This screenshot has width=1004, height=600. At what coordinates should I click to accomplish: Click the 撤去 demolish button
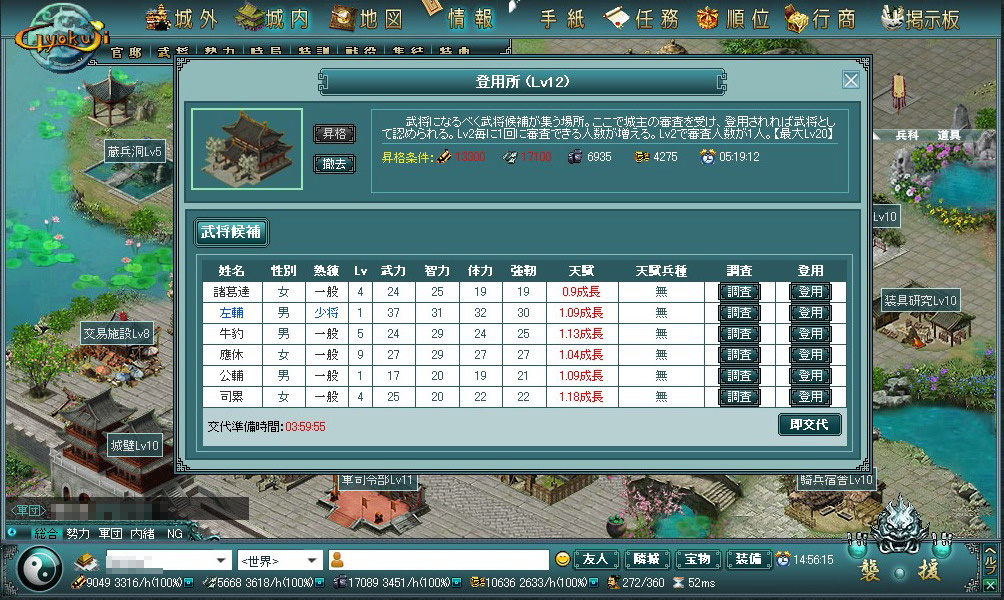click(334, 164)
